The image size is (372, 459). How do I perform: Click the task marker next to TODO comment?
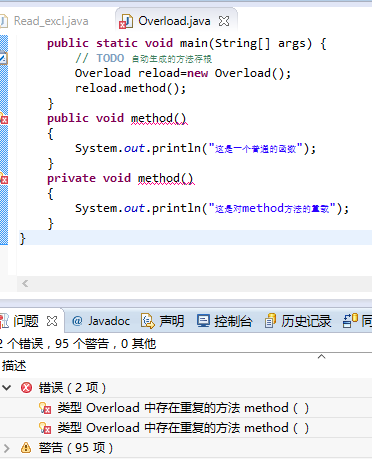tap(3, 58)
